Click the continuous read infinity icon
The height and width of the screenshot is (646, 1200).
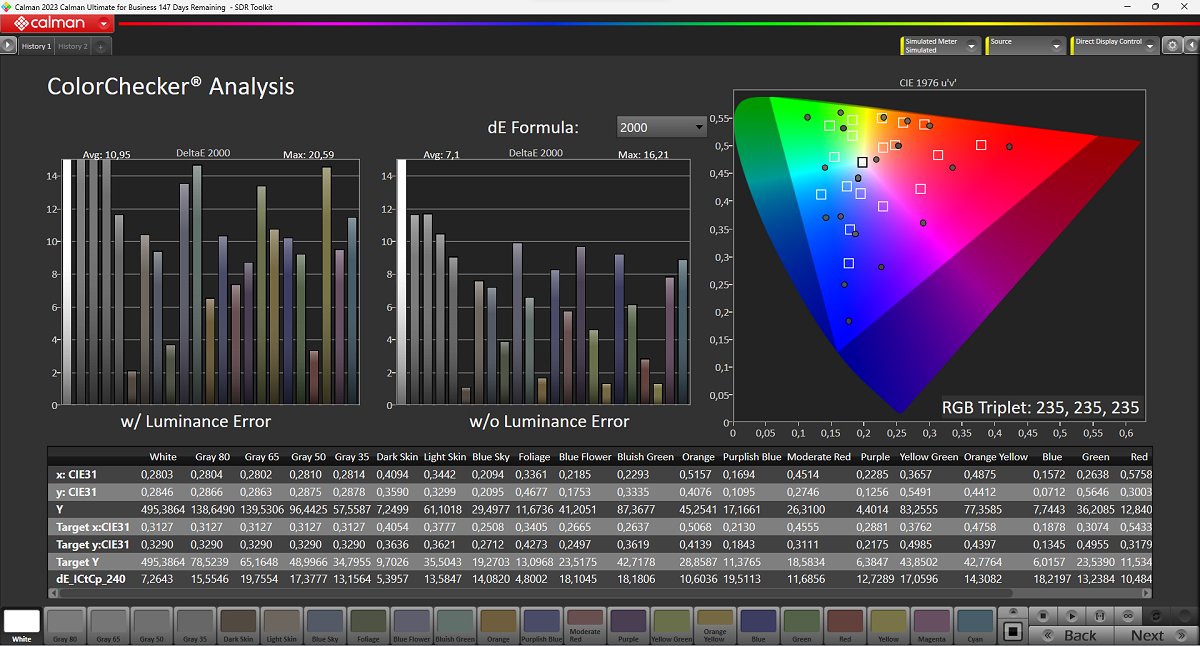[x=1129, y=616]
